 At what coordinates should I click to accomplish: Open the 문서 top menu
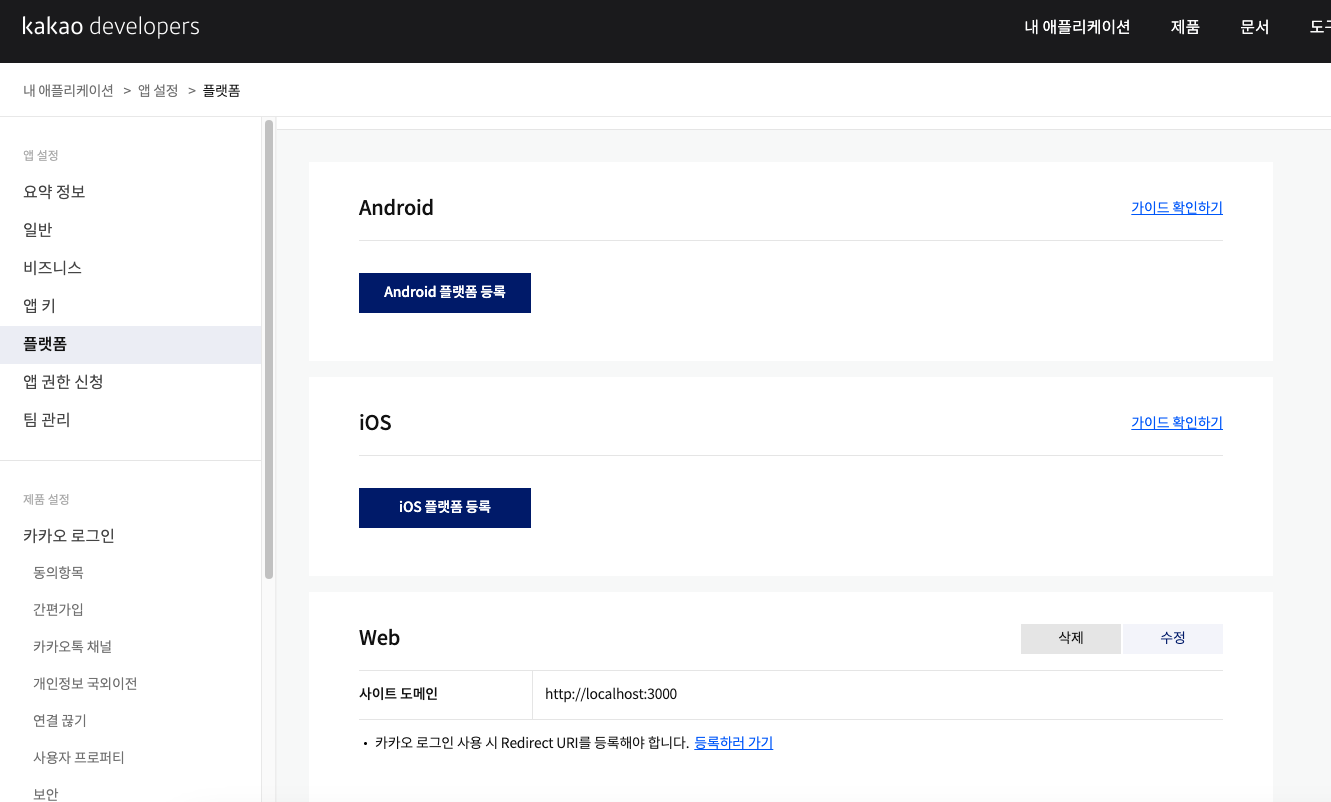coord(1255,27)
